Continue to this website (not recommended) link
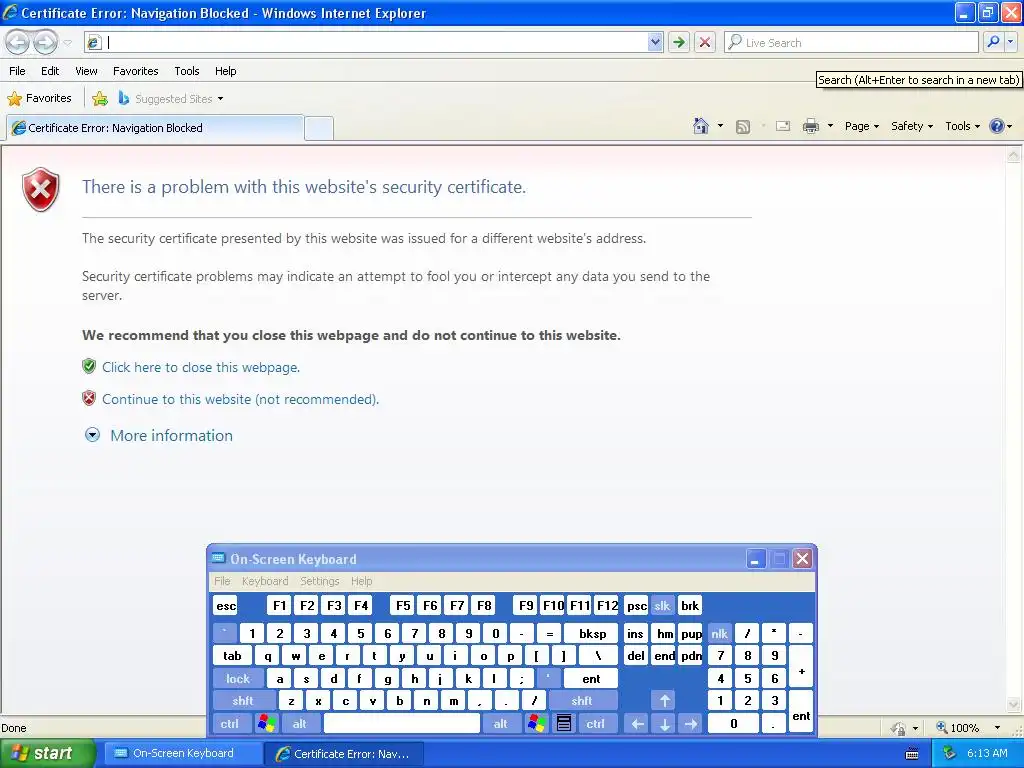This screenshot has width=1024, height=768. click(240, 400)
